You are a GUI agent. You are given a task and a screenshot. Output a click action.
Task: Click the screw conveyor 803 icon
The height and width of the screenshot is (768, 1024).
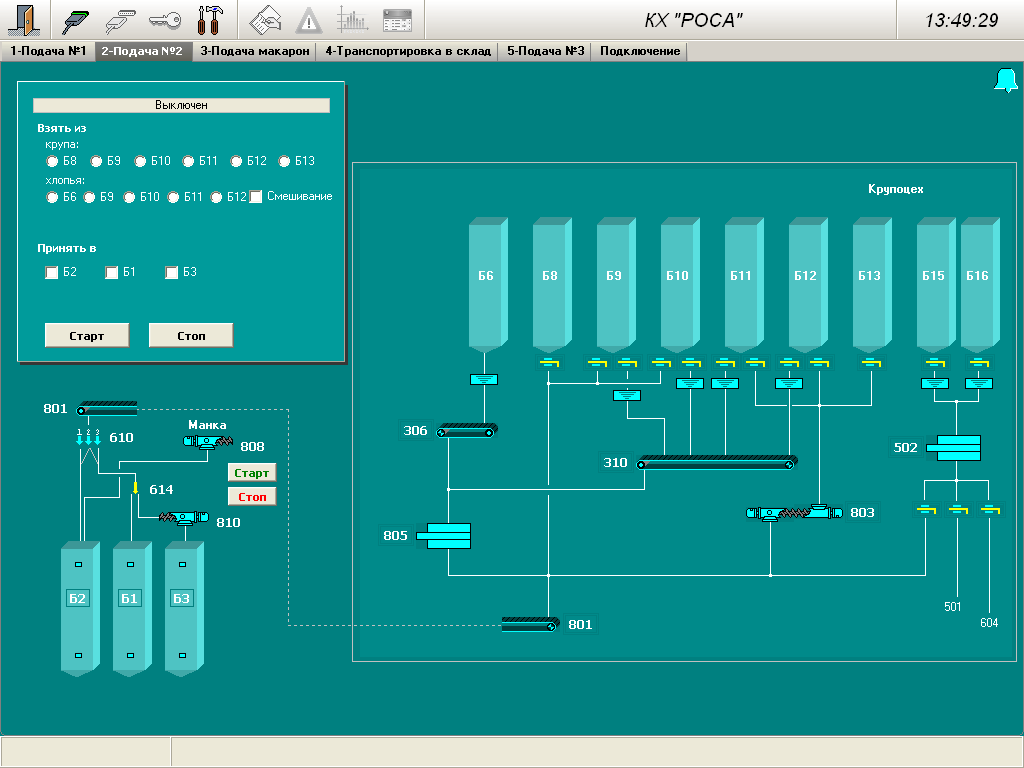coord(795,512)
